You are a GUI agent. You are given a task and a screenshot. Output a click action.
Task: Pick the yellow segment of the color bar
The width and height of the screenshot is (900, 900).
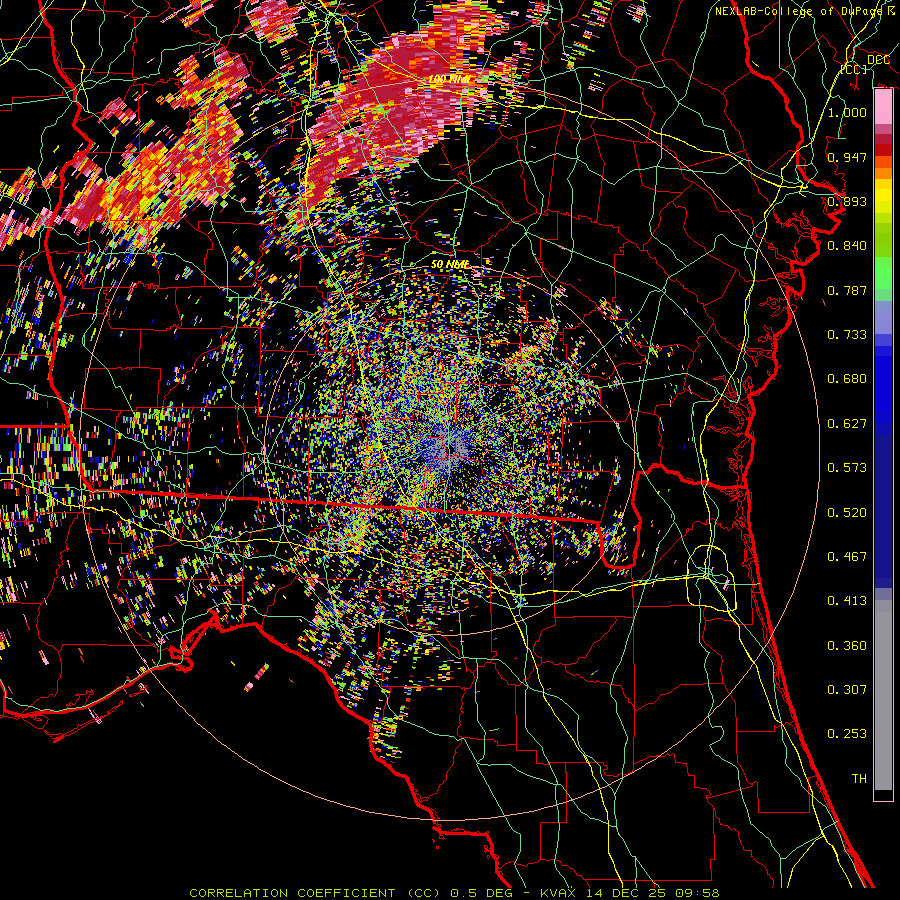883,198
